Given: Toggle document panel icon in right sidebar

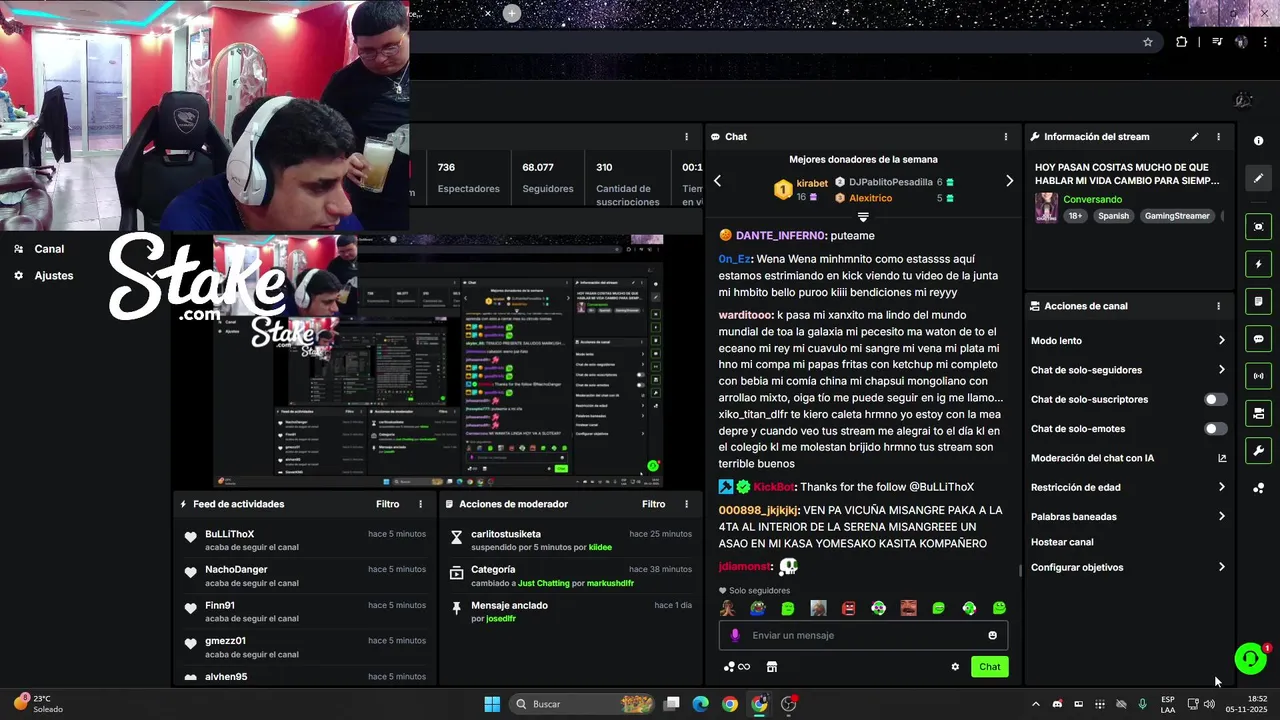Looking at the screenshot, I should (x=1258, y=301).
